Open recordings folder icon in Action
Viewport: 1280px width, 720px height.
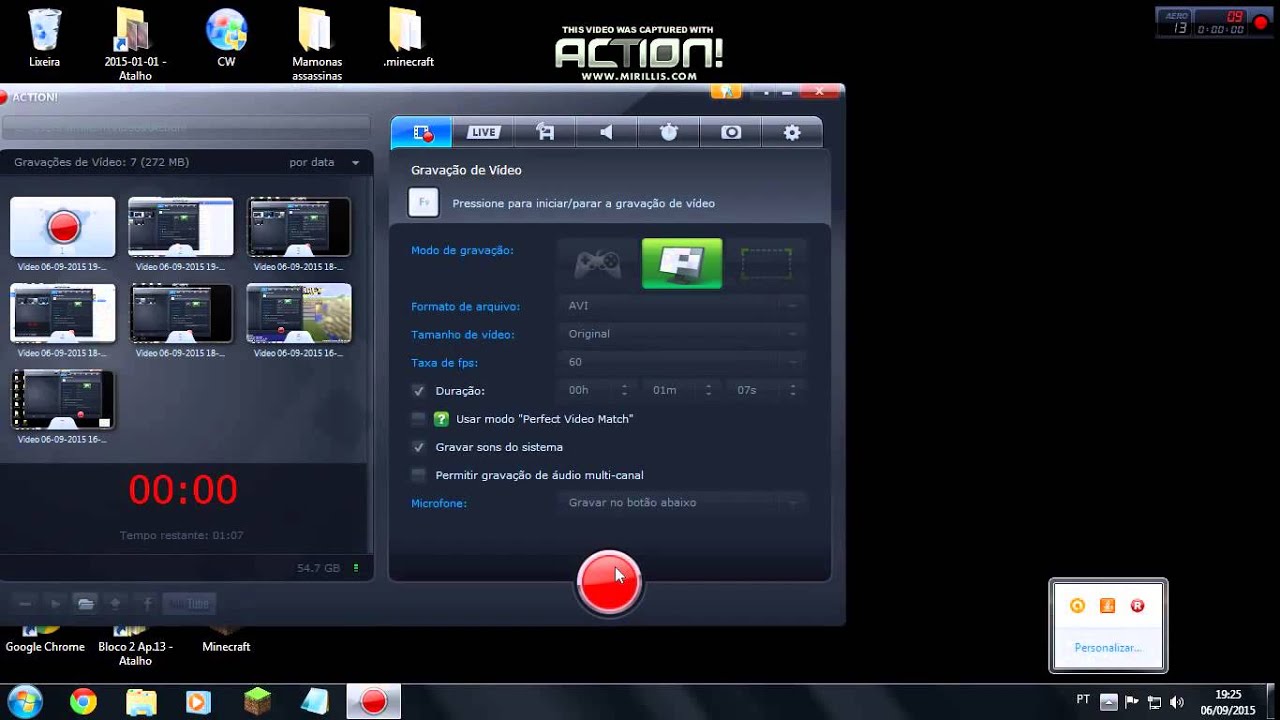(86, 603)
